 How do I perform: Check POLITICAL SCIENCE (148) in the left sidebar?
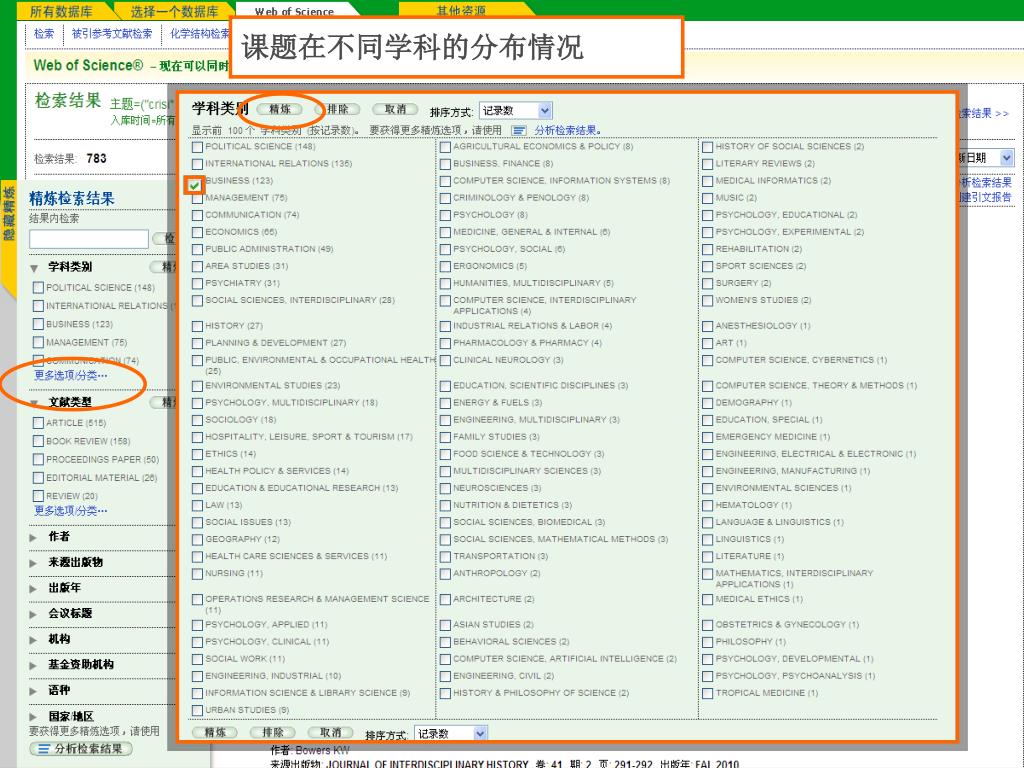39,288
